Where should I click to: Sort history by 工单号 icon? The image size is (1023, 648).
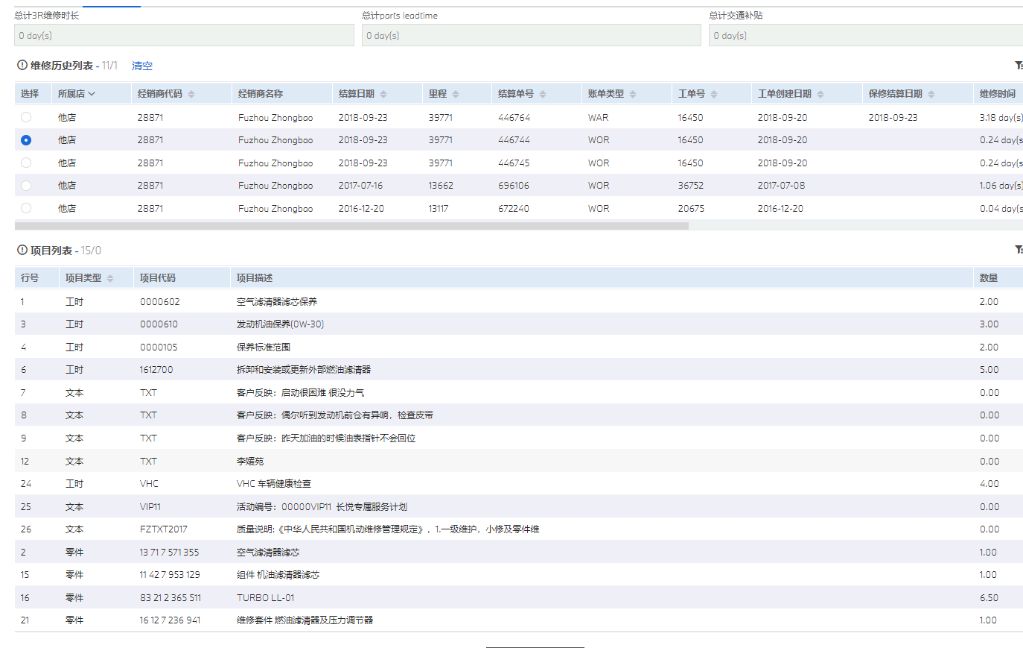pos(714,95)
